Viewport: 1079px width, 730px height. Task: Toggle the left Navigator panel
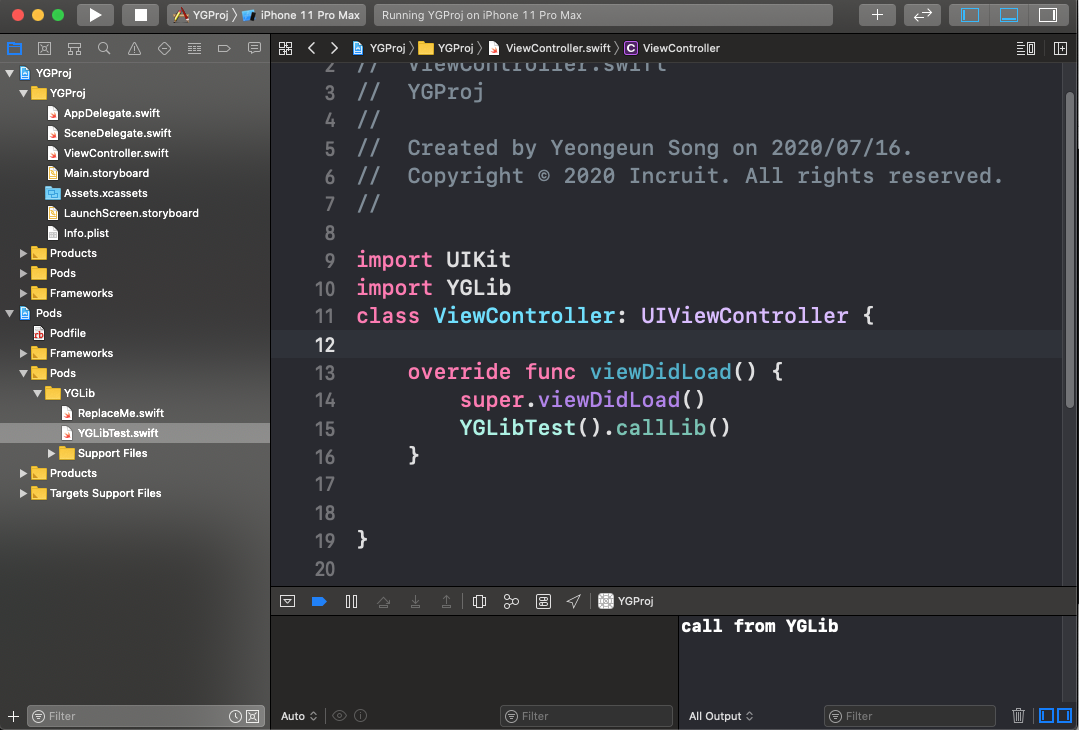970,14
